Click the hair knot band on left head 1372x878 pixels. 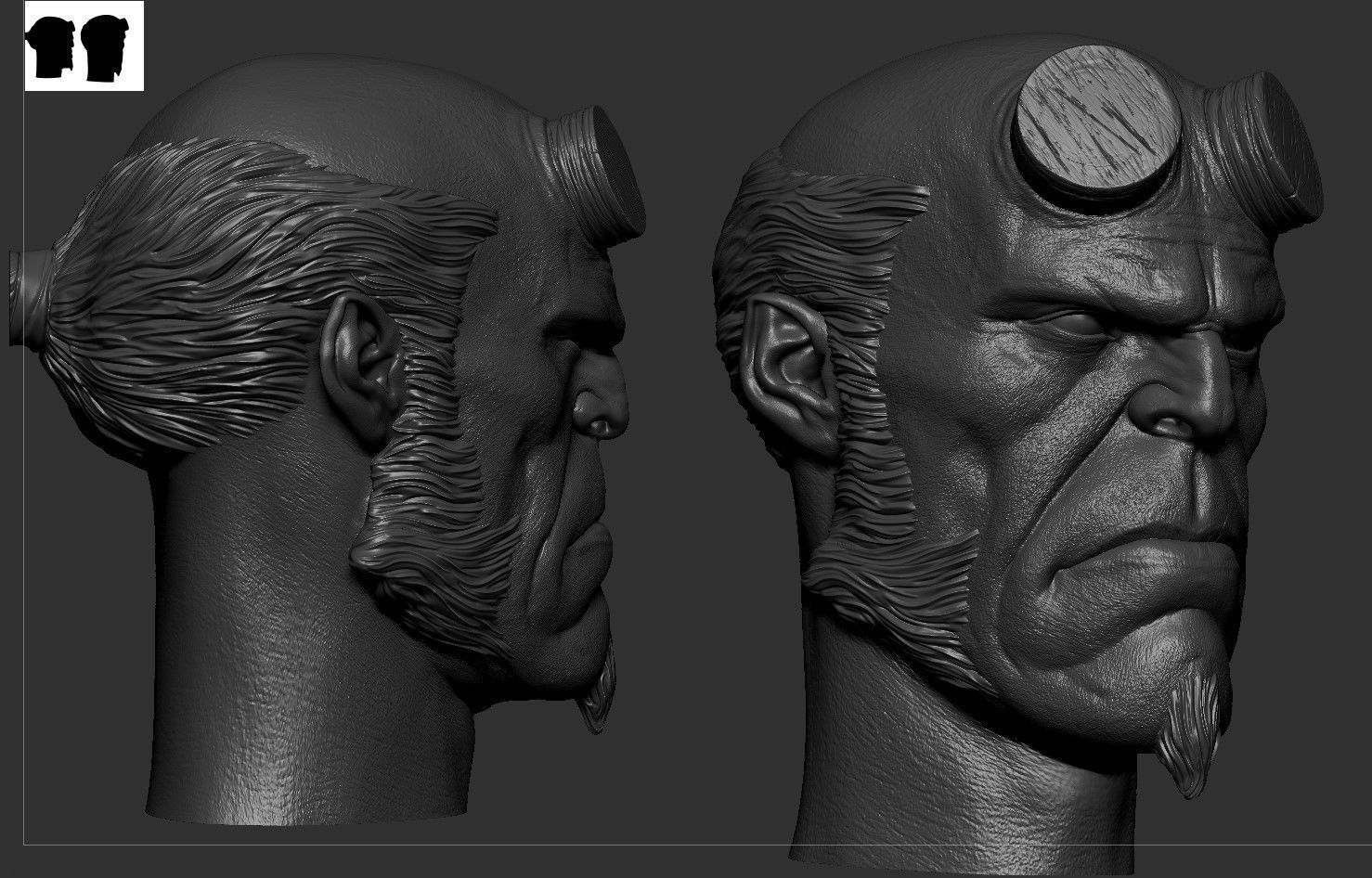[30, 298]
